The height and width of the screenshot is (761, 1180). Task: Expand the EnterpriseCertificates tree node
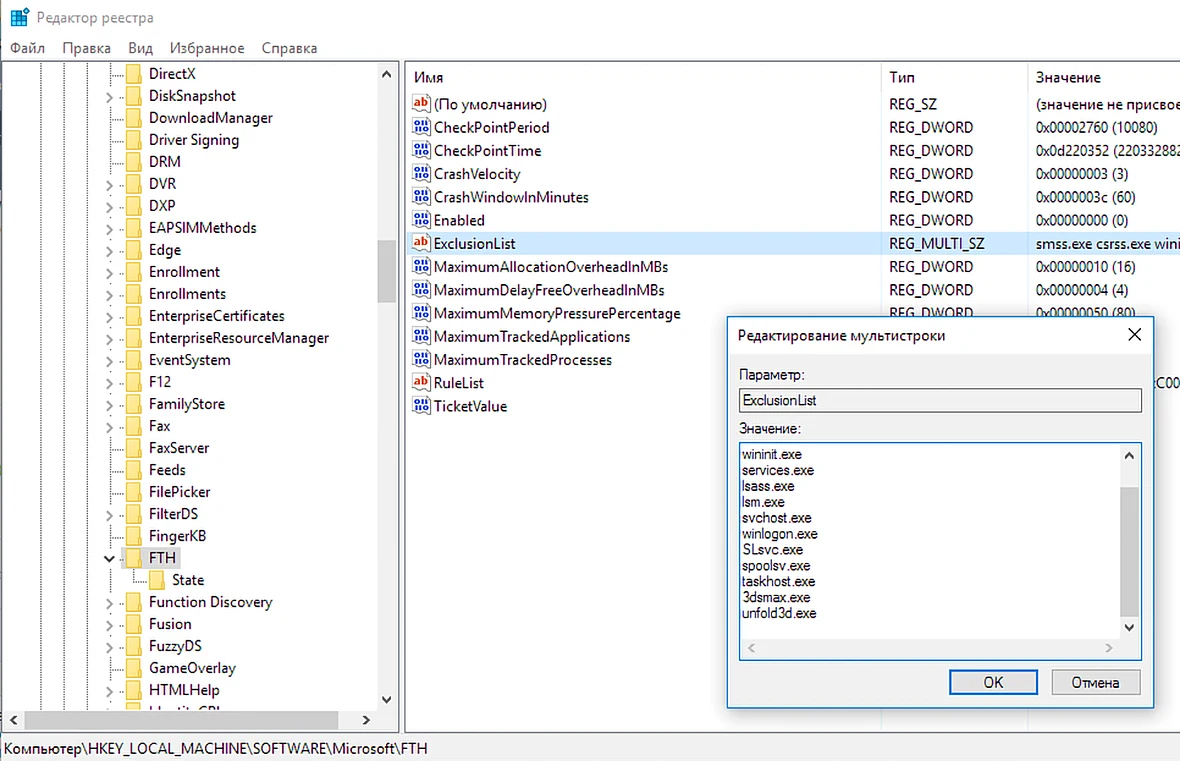click(x=109, y=317)
